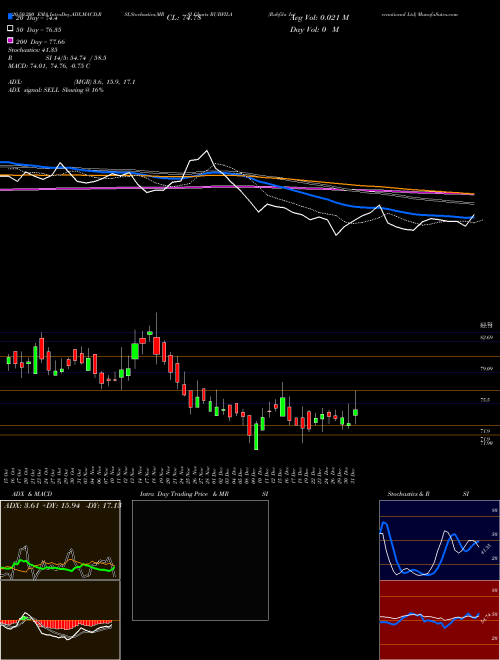Click the 'ADX: 3.61 +DY: 15.94 -DY: 17.13' header

[62, 505]
